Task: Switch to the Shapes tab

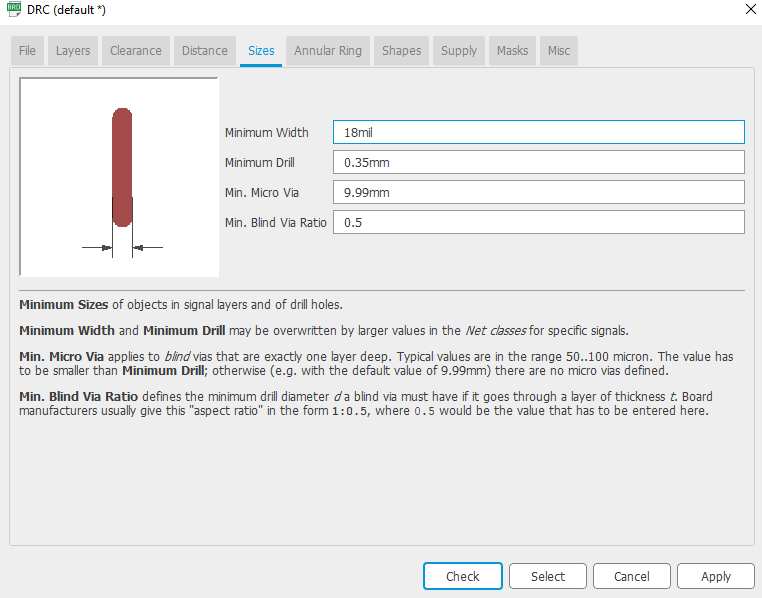Action: (402, 51)
